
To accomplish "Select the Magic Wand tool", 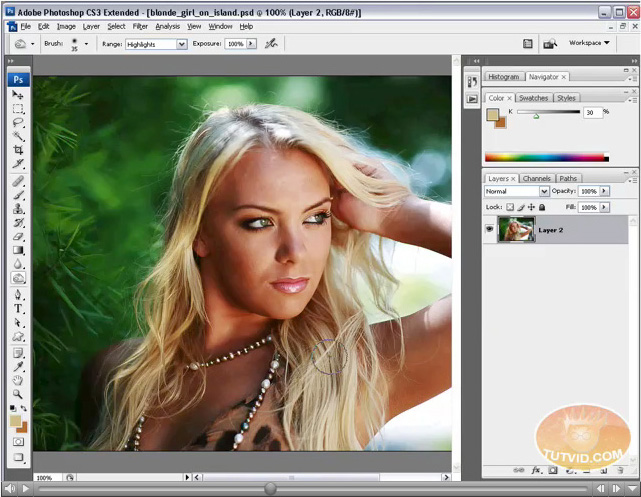I will click(18, 136).
